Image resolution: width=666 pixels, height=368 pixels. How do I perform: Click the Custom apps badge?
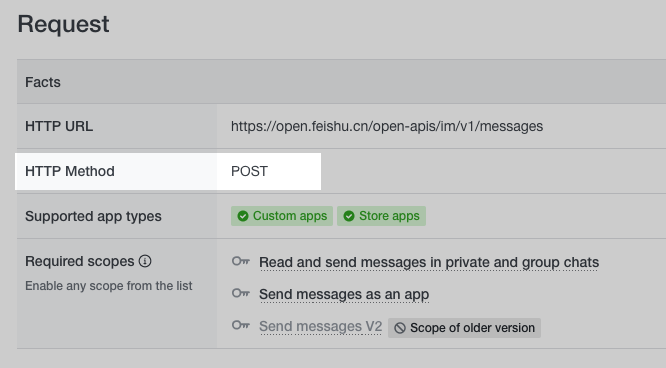282,216
